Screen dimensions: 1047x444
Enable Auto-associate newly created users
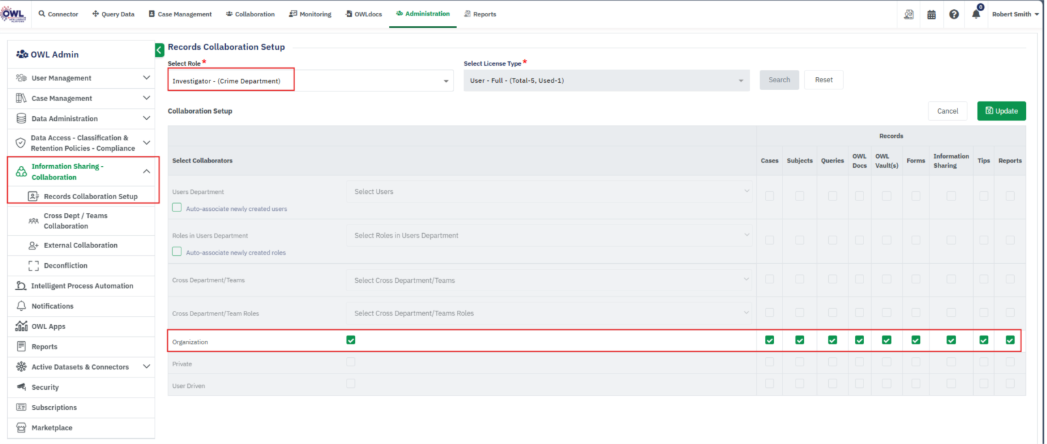(x=177, y=208)
